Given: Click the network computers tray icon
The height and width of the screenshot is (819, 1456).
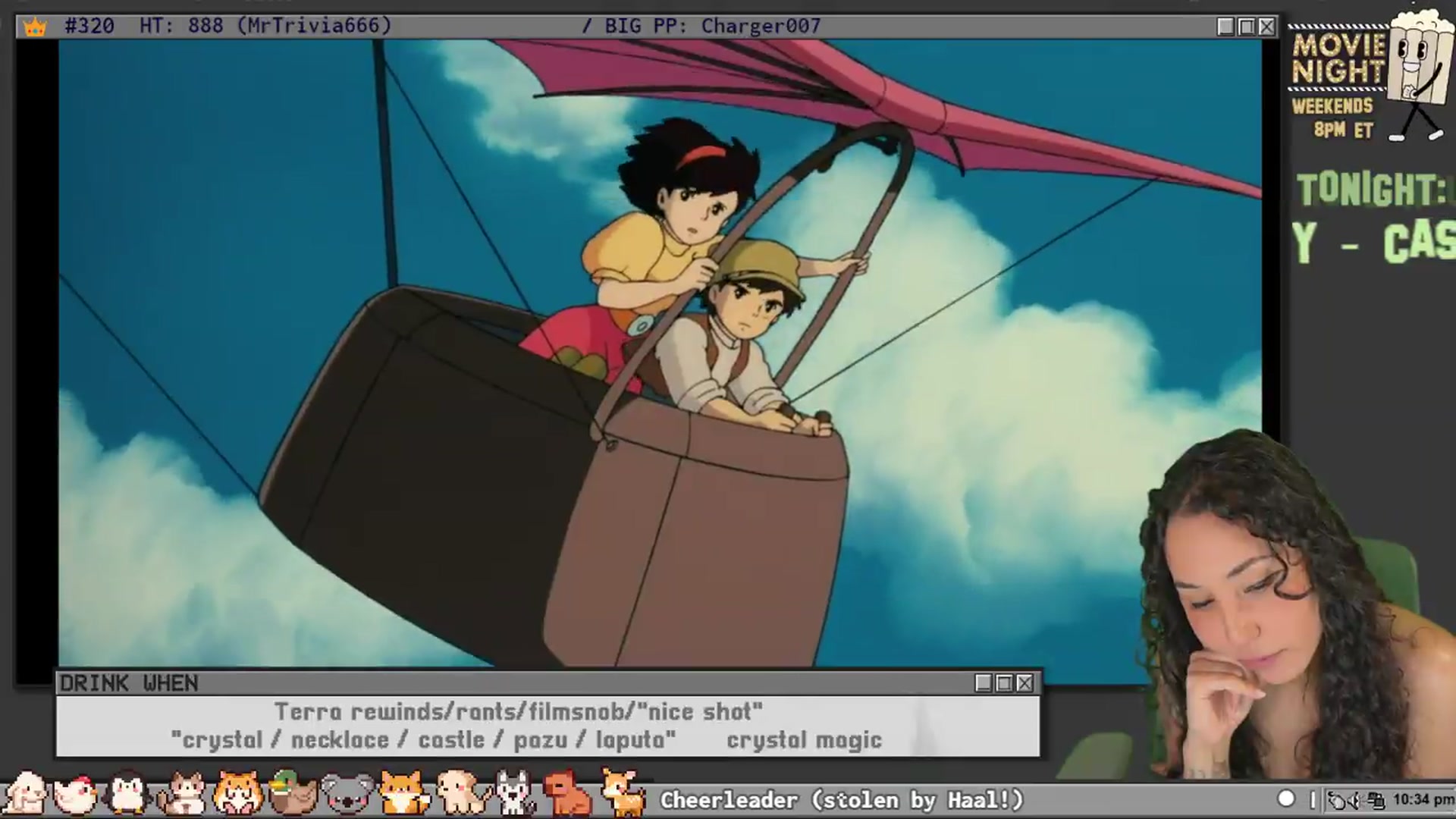Looking at the screenshot, I should 1376,801.
